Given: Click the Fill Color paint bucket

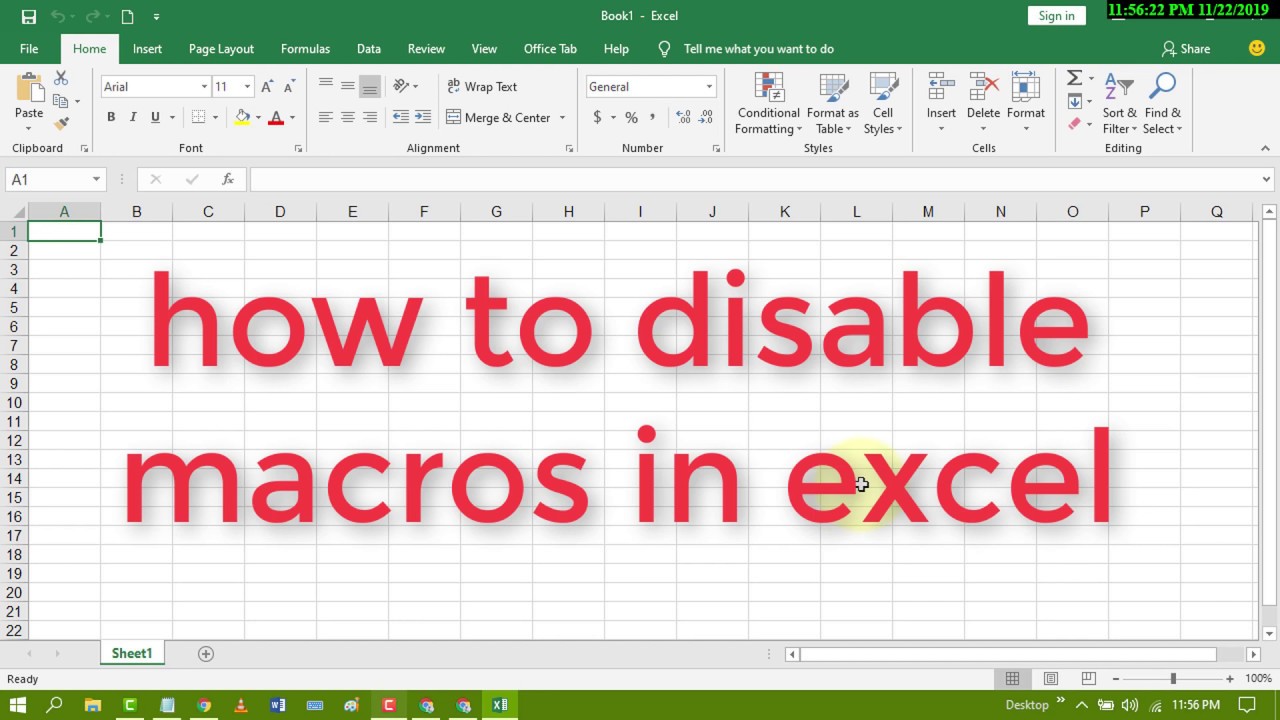Looking at the screenshot, I should 242,117.
